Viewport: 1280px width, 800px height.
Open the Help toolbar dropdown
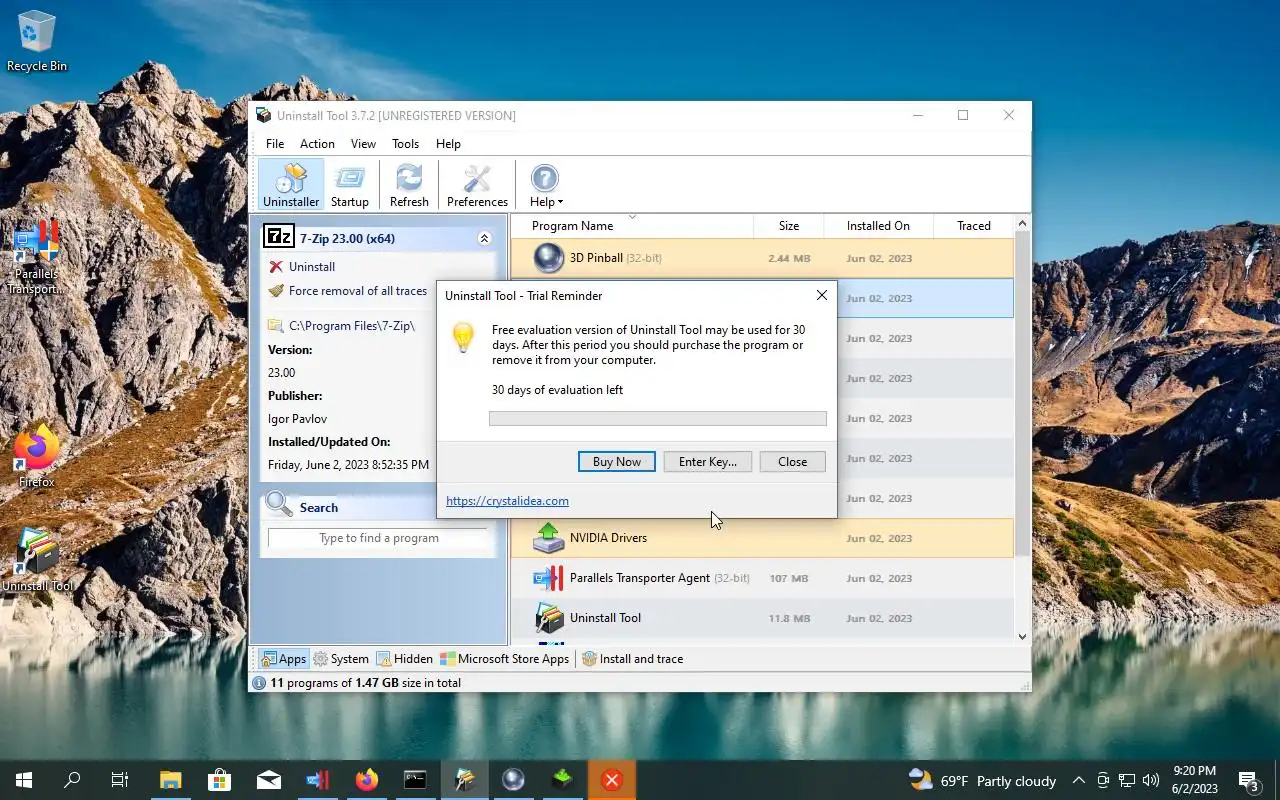(545, 185)
